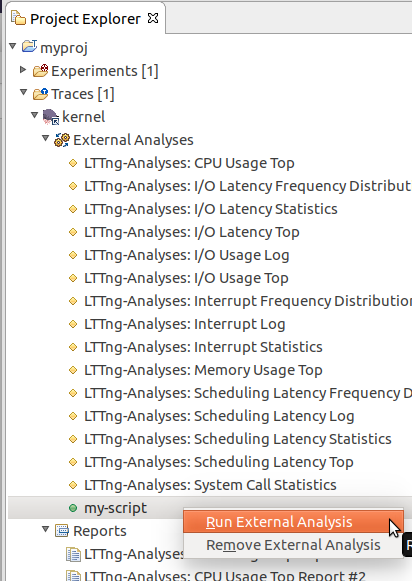Screen dimensions: 412x581
Task: Click the diamond icon of Interrupt Statistics
Action: (73, 347)
